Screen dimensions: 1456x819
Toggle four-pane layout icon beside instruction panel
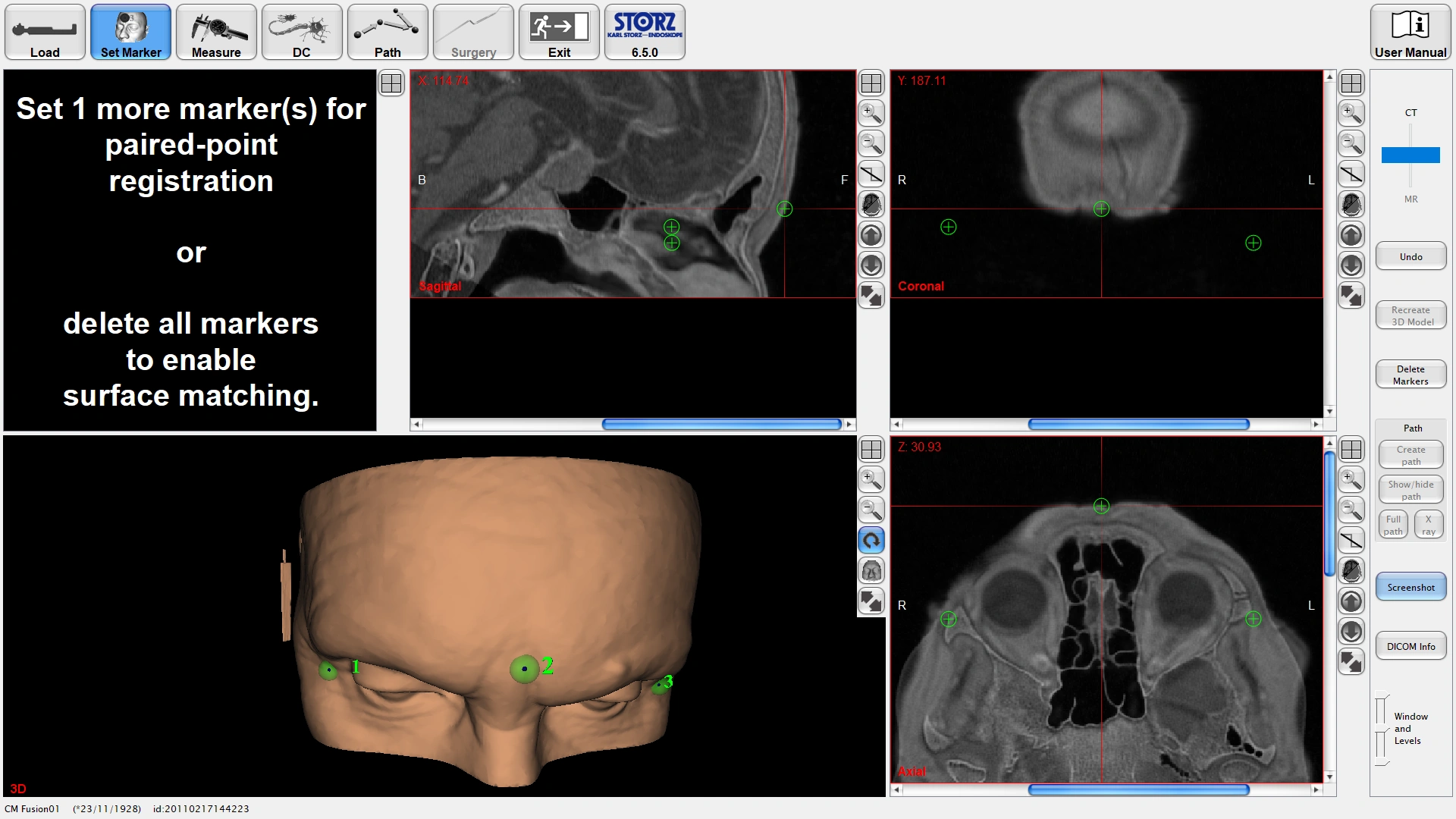click(x=391, y=83)
